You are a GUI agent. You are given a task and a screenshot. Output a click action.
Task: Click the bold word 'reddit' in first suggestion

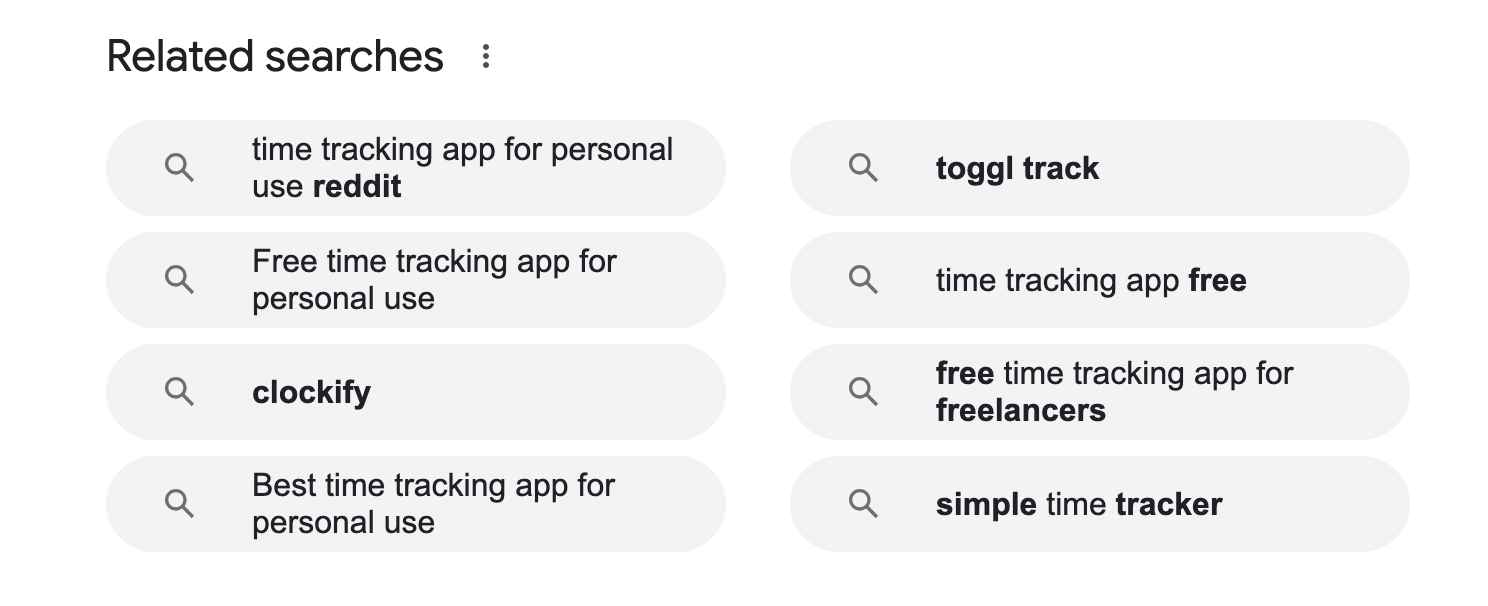[x=357, y=187]
